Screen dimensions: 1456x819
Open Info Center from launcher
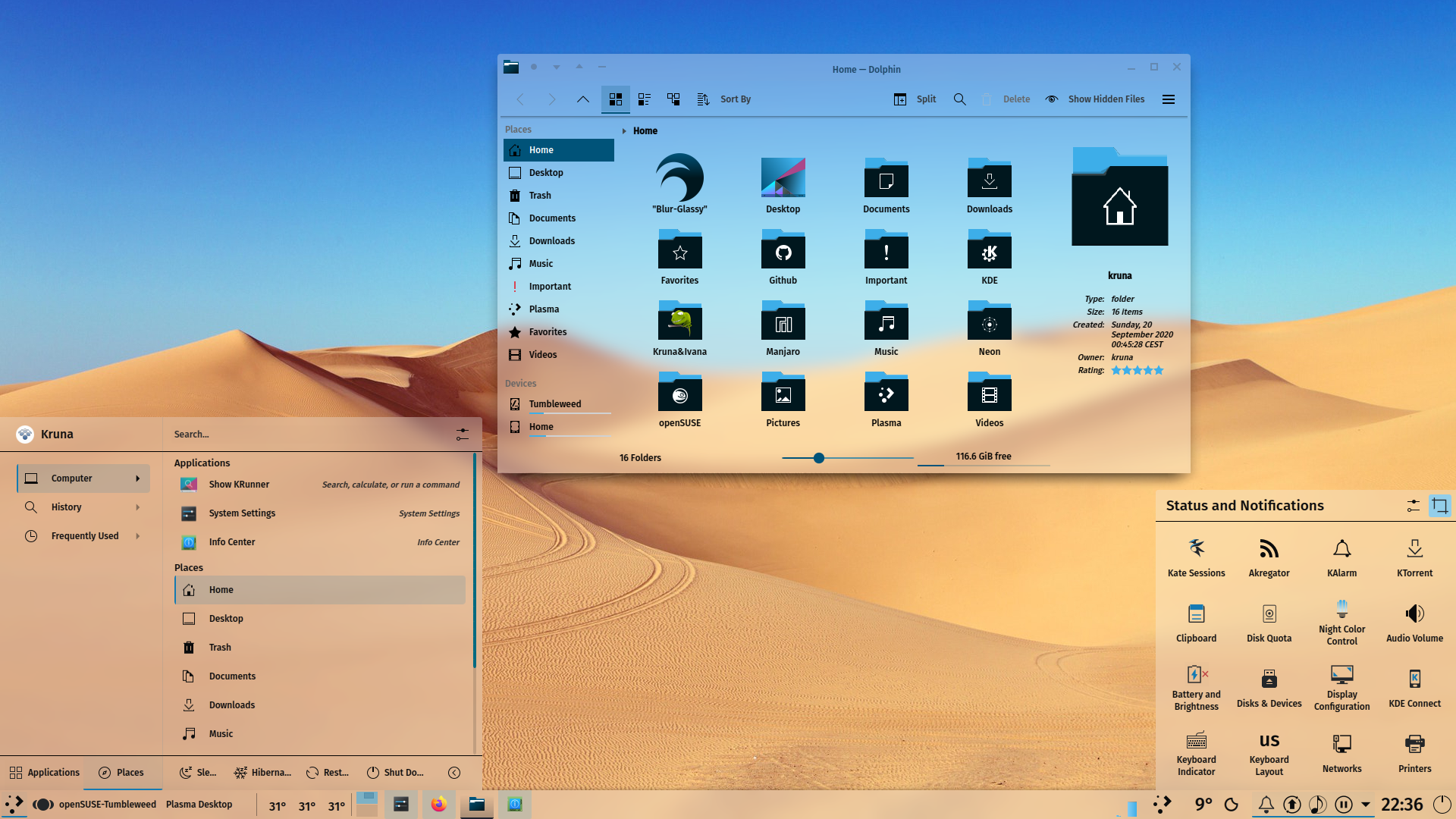tap(320, 542)
